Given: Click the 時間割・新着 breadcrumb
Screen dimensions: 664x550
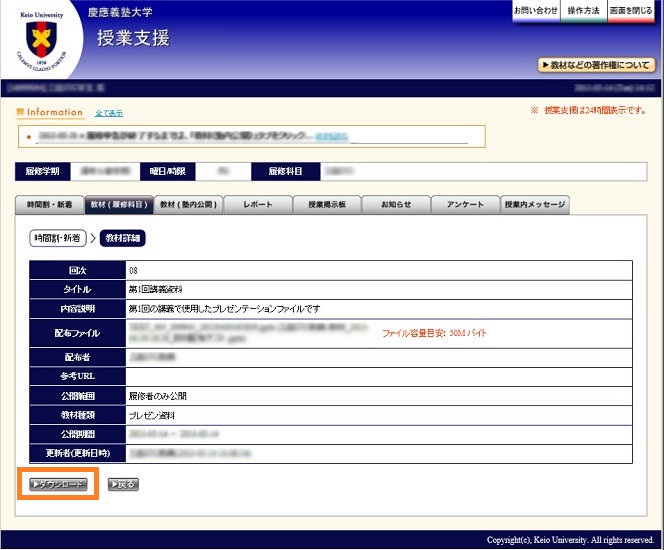Looking at the screenshot, I should [x=58, y=238].
